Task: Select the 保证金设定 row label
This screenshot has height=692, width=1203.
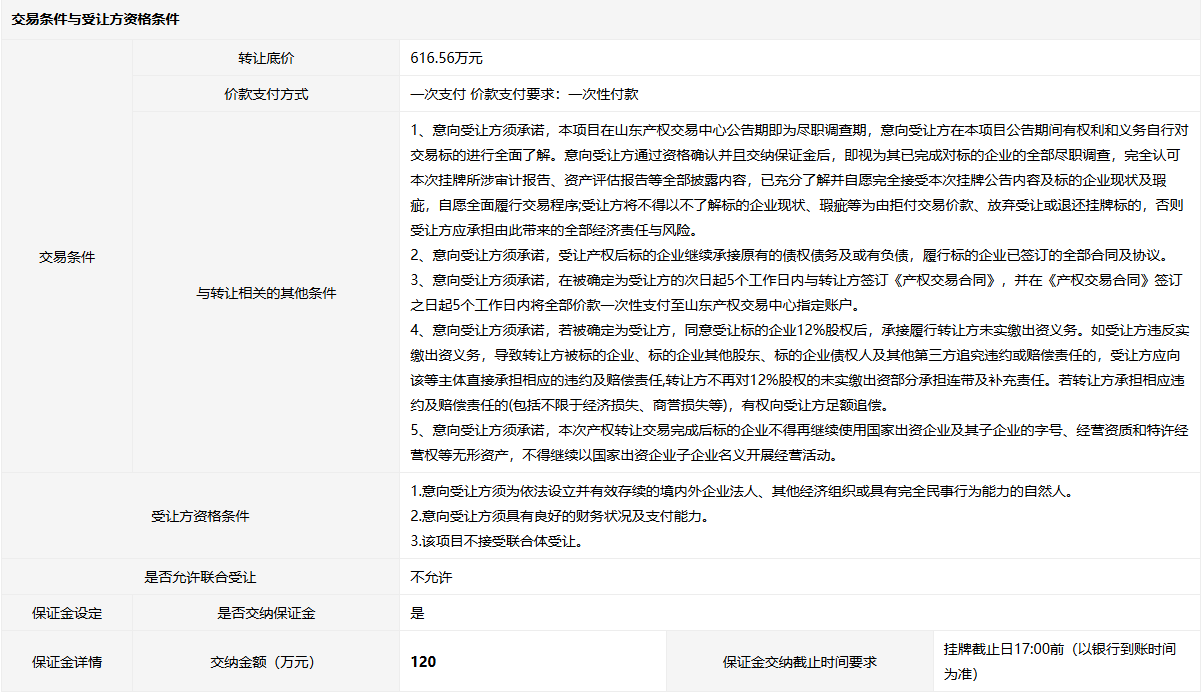Action: (x=67, y=613)
